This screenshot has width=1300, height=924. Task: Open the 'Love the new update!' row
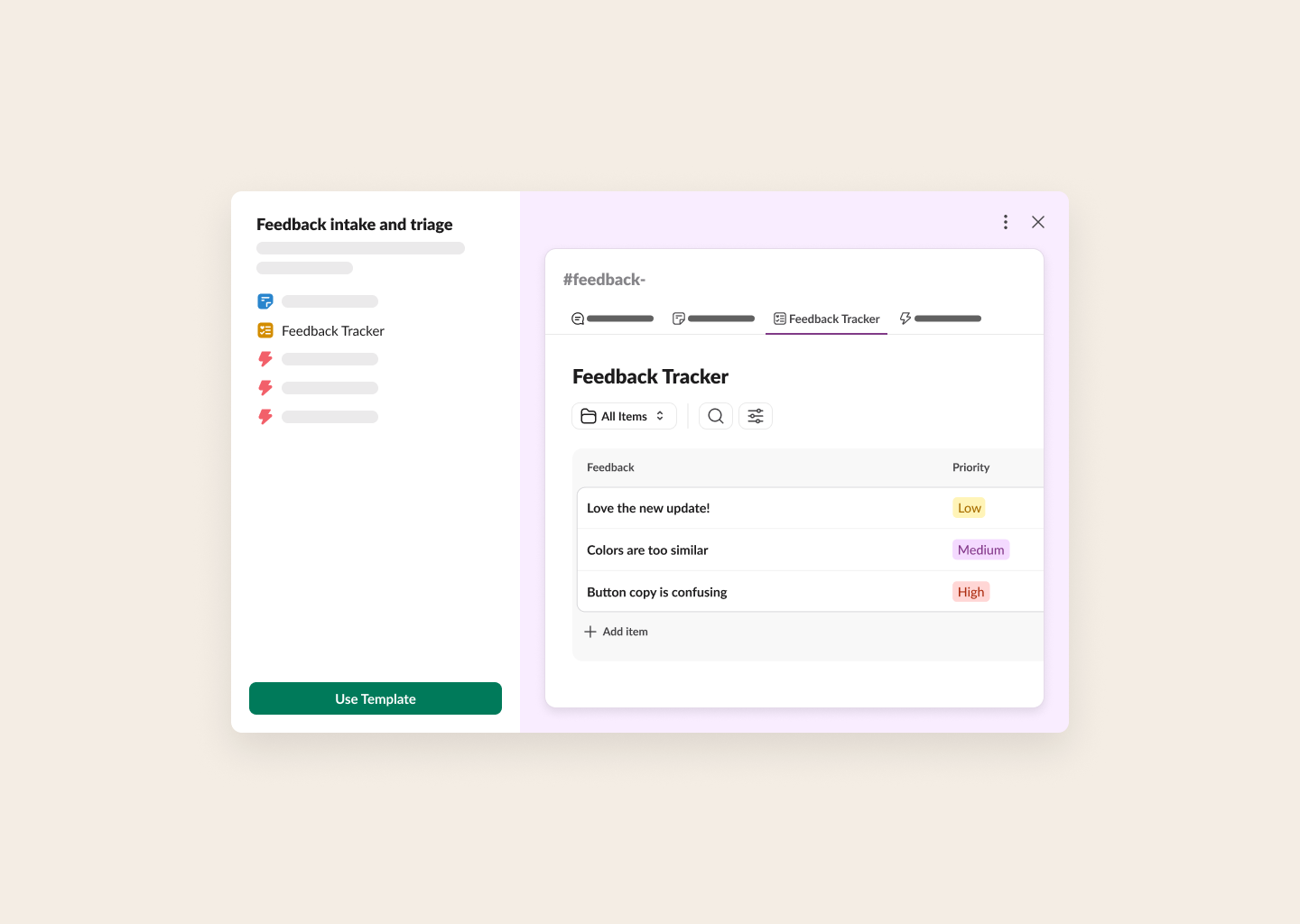tap(648, 508)
